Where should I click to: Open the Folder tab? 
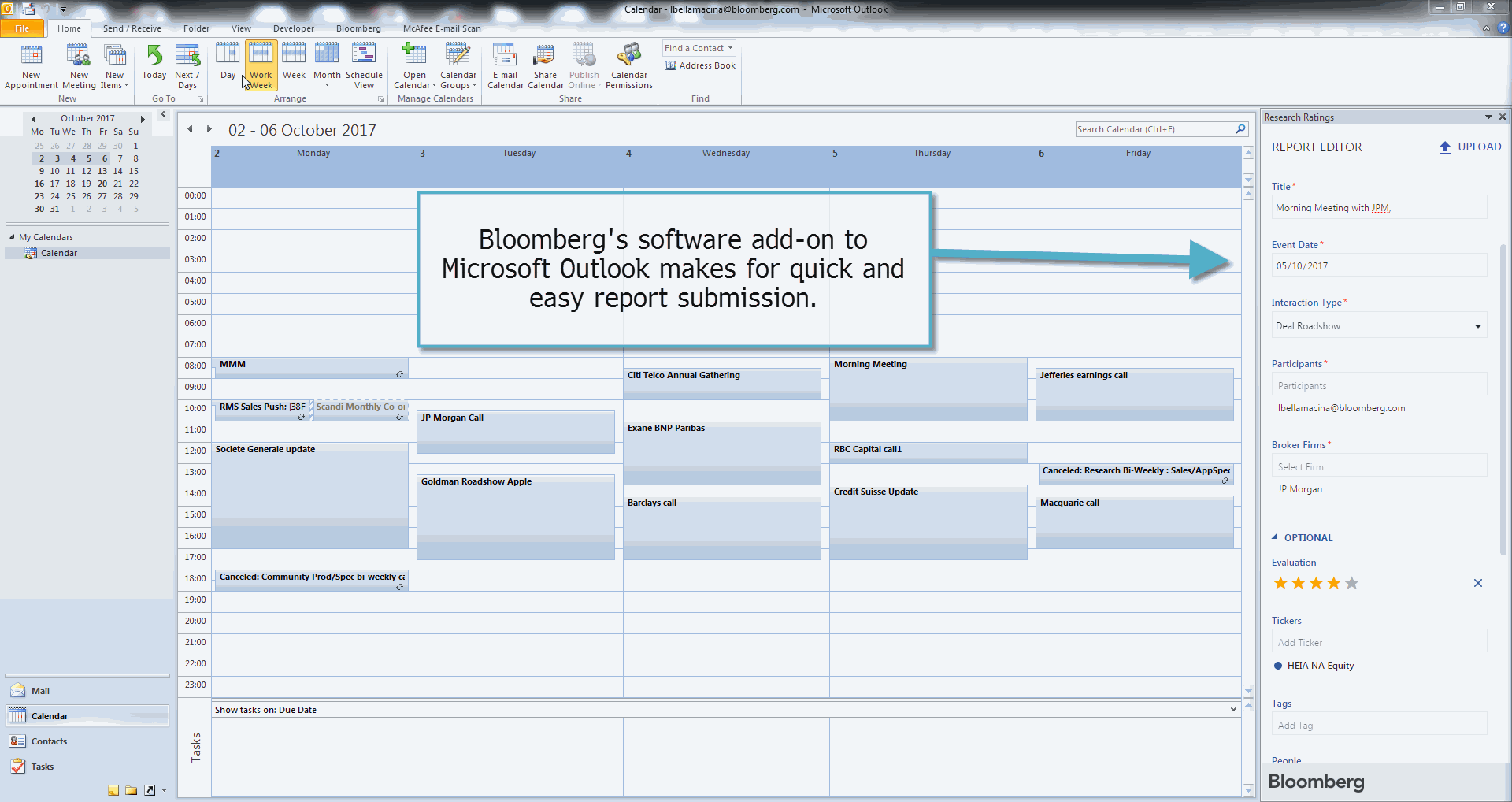click(x=196, y=28)
